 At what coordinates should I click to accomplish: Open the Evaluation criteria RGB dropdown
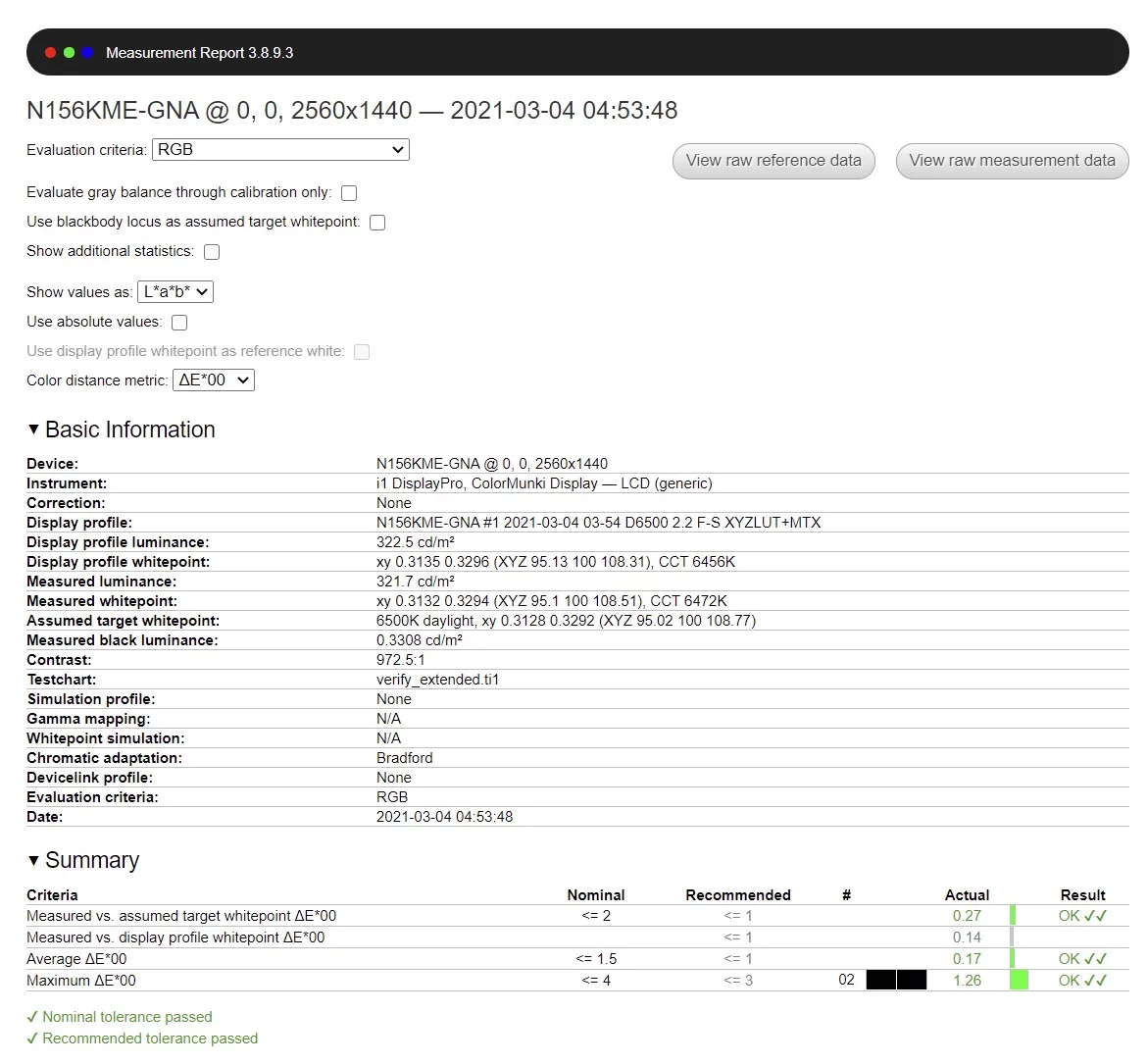280,150
